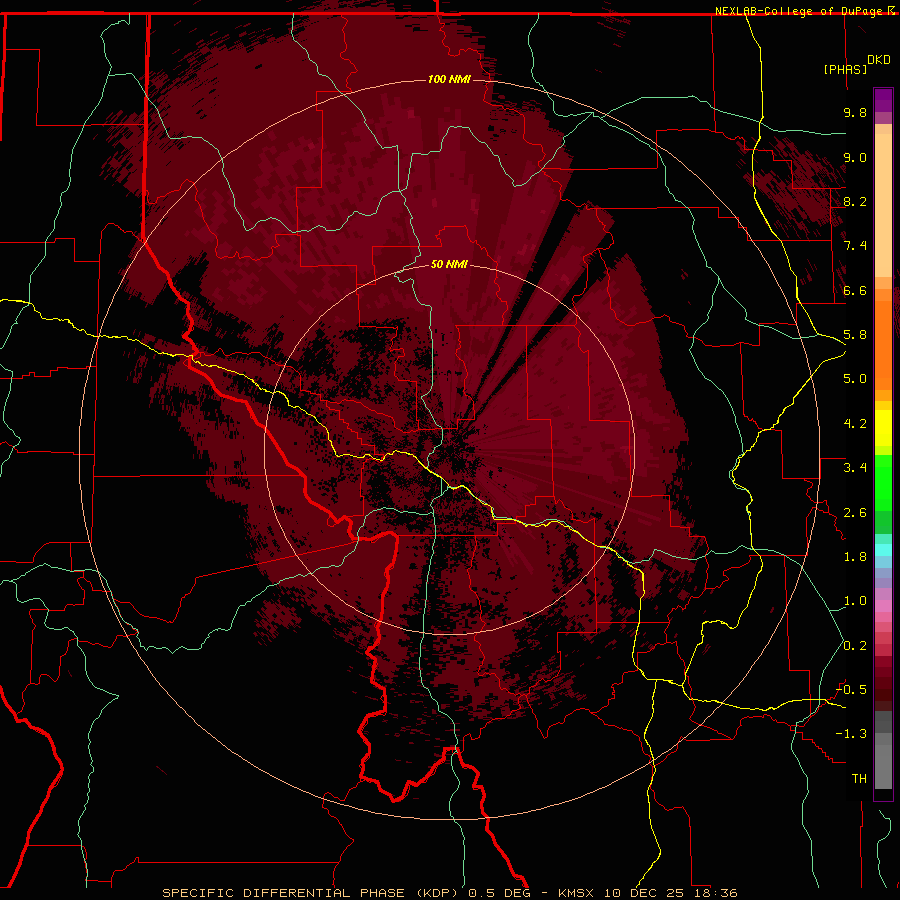Image resolution: width=900 pixels, height=900 pixels.
Task: Click the KMSX radar station identifier
Action: (576, 893)
